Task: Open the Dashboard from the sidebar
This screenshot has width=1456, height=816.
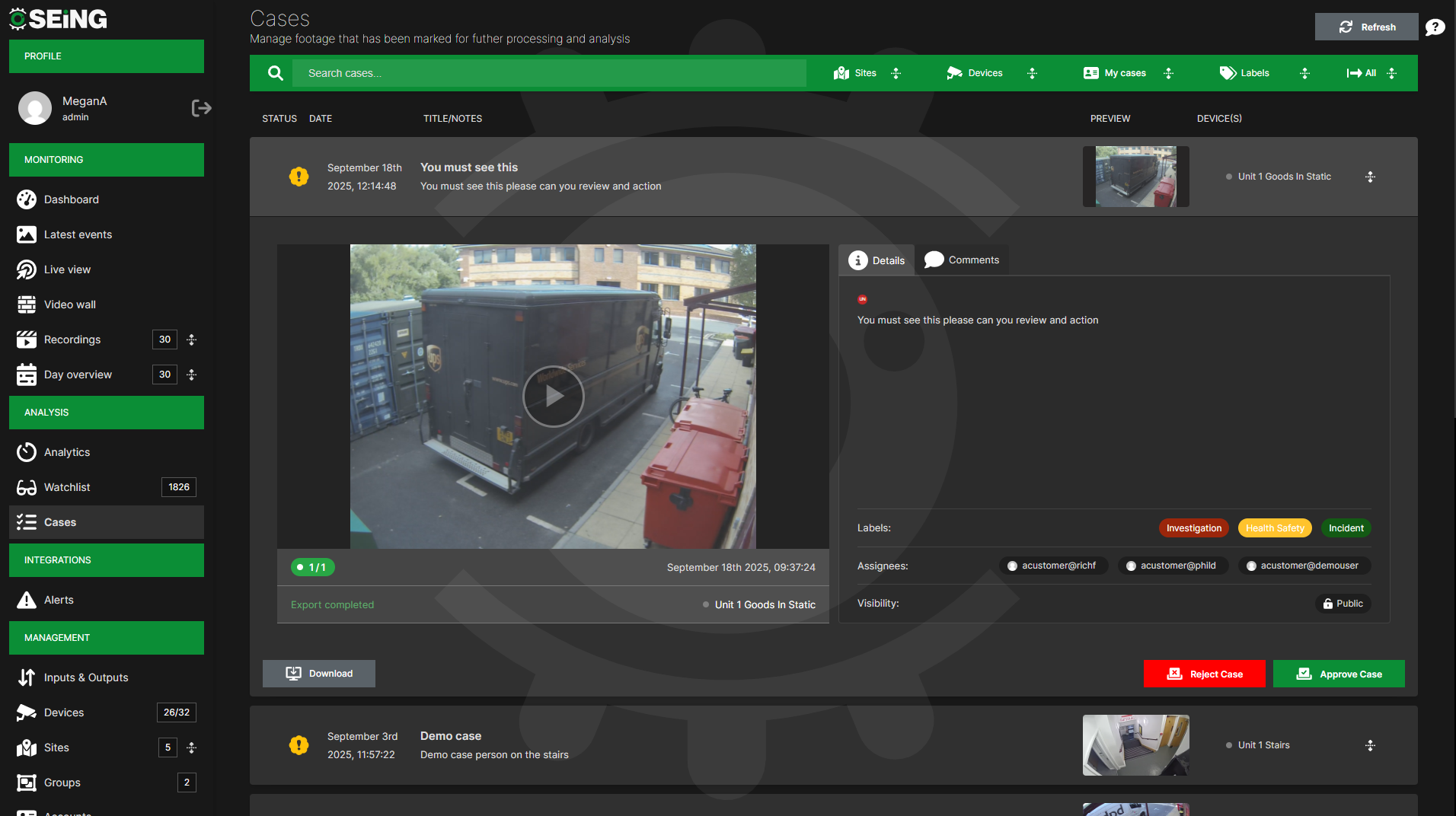Action: (70, 199)
